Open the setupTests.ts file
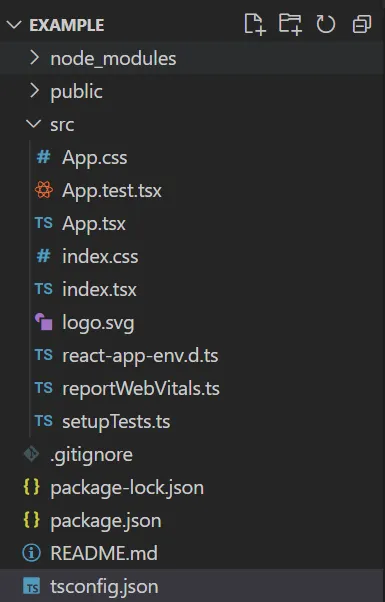 116,422
